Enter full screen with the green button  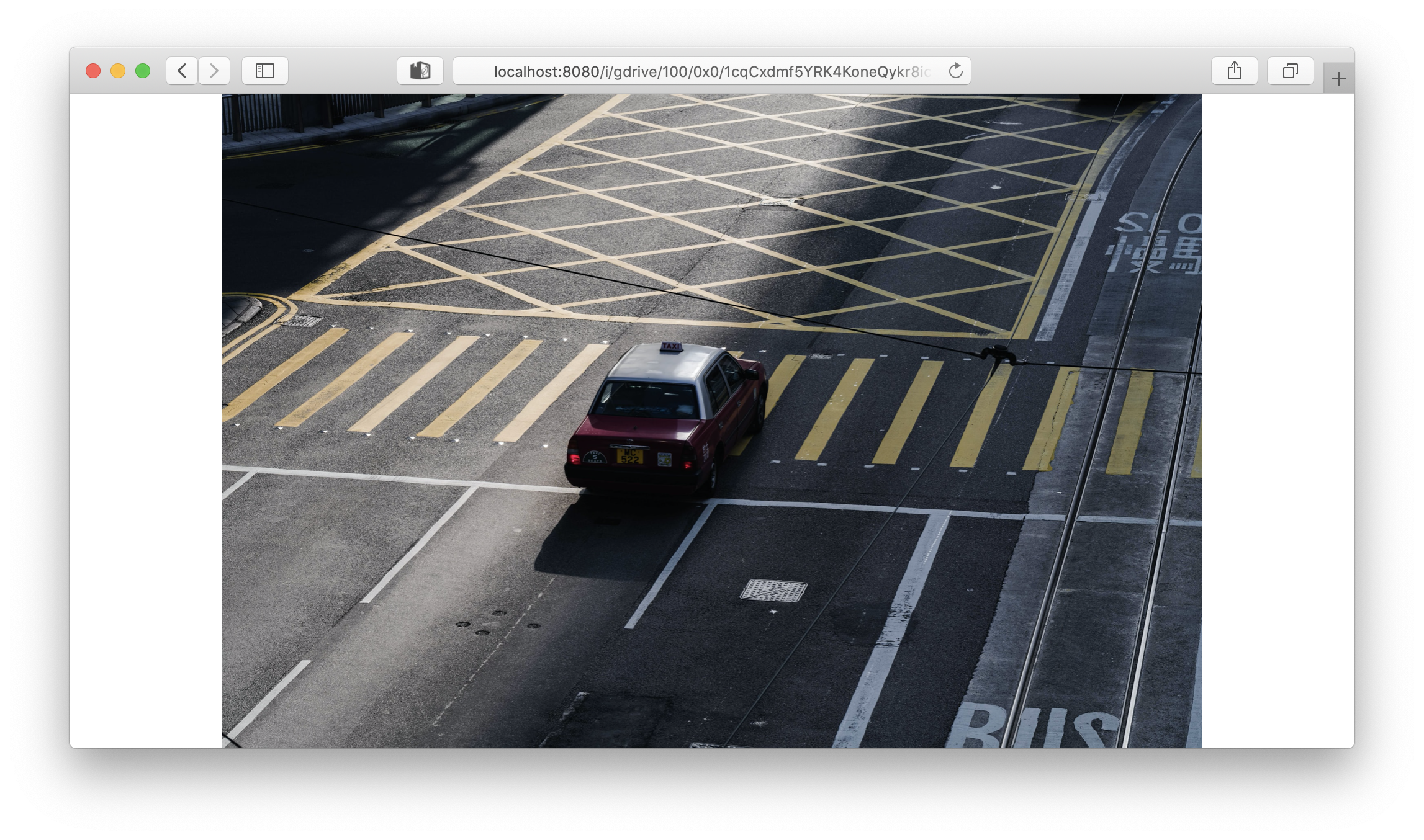coord(143,71)
